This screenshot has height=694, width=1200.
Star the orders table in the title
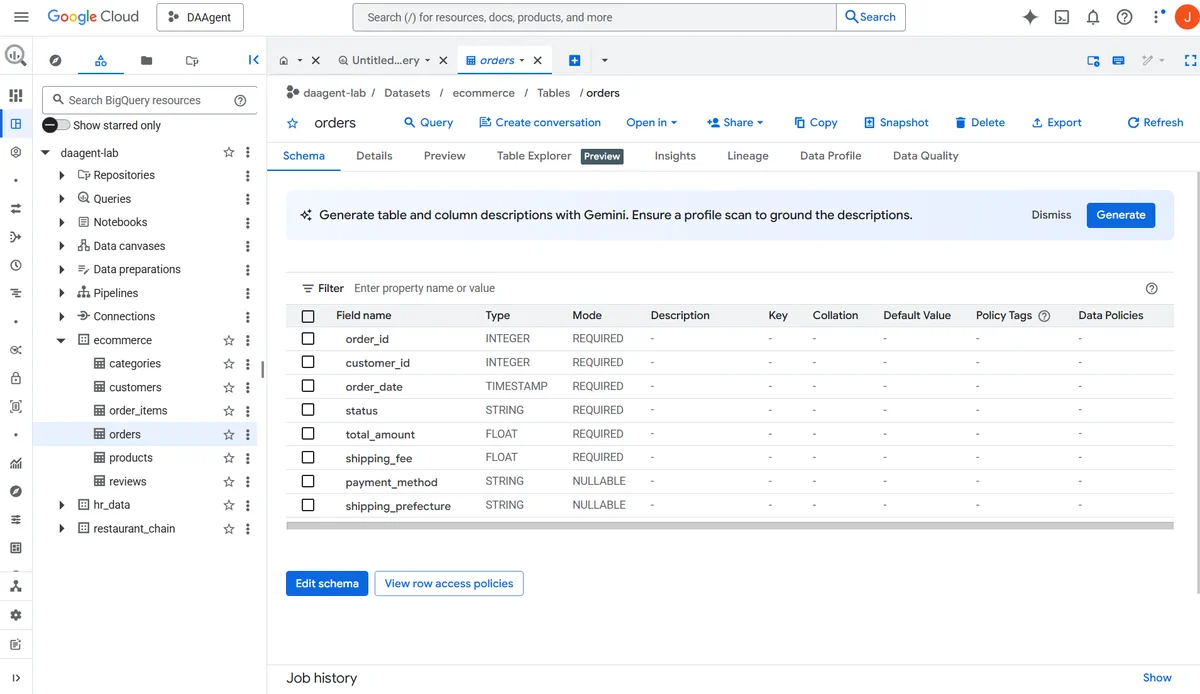click(x=293, y=123)
